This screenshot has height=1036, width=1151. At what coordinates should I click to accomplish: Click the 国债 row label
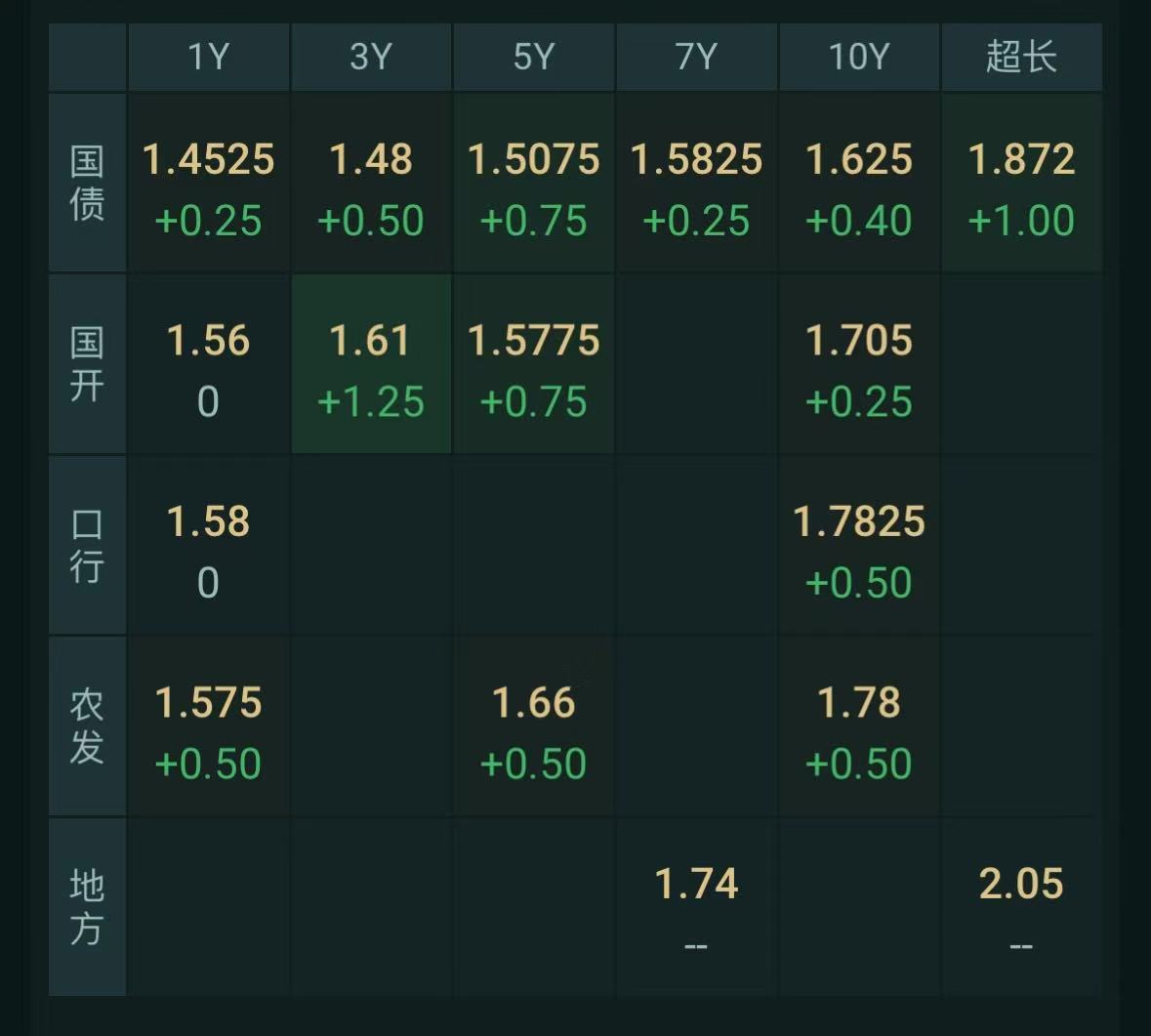coord(87,183)
